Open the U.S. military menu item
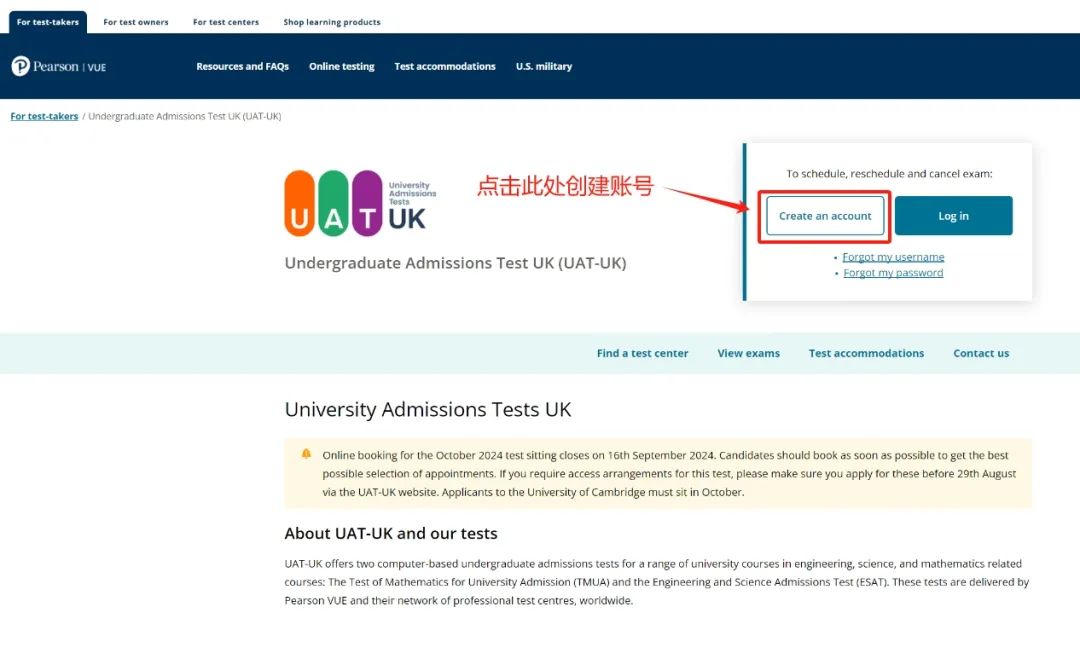Image resolution: width=1080 pixels, height=653 pixels. [x=544, y=66]
